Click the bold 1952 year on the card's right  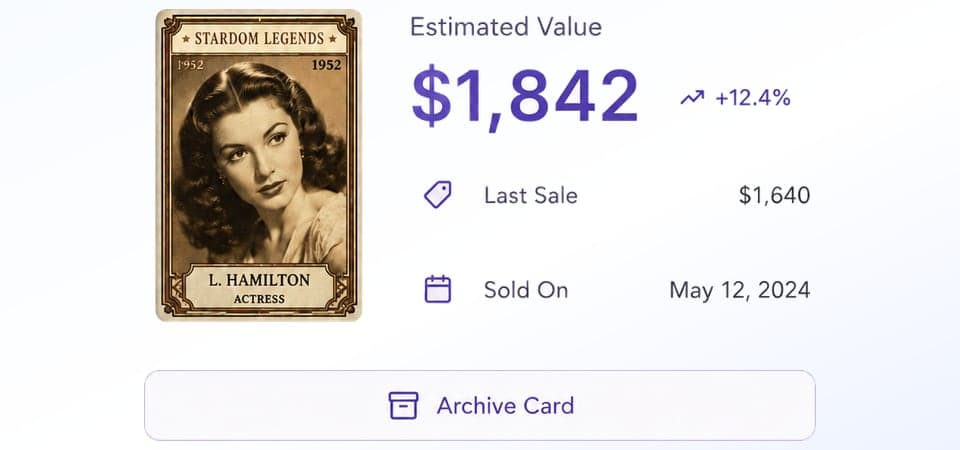click(x=326, y=65)
